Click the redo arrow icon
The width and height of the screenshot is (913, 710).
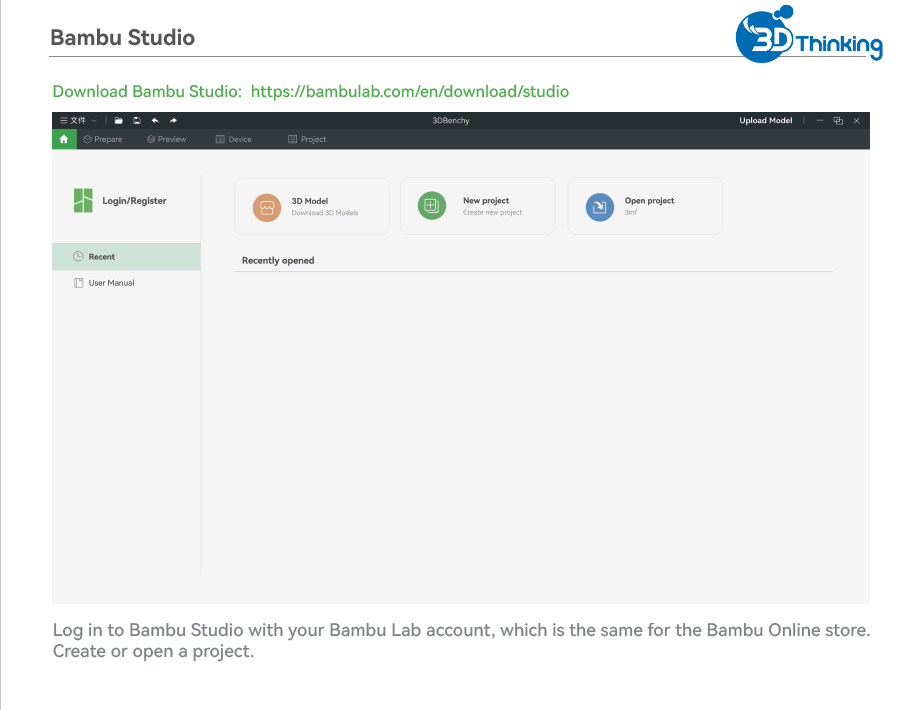click(173, 121)
